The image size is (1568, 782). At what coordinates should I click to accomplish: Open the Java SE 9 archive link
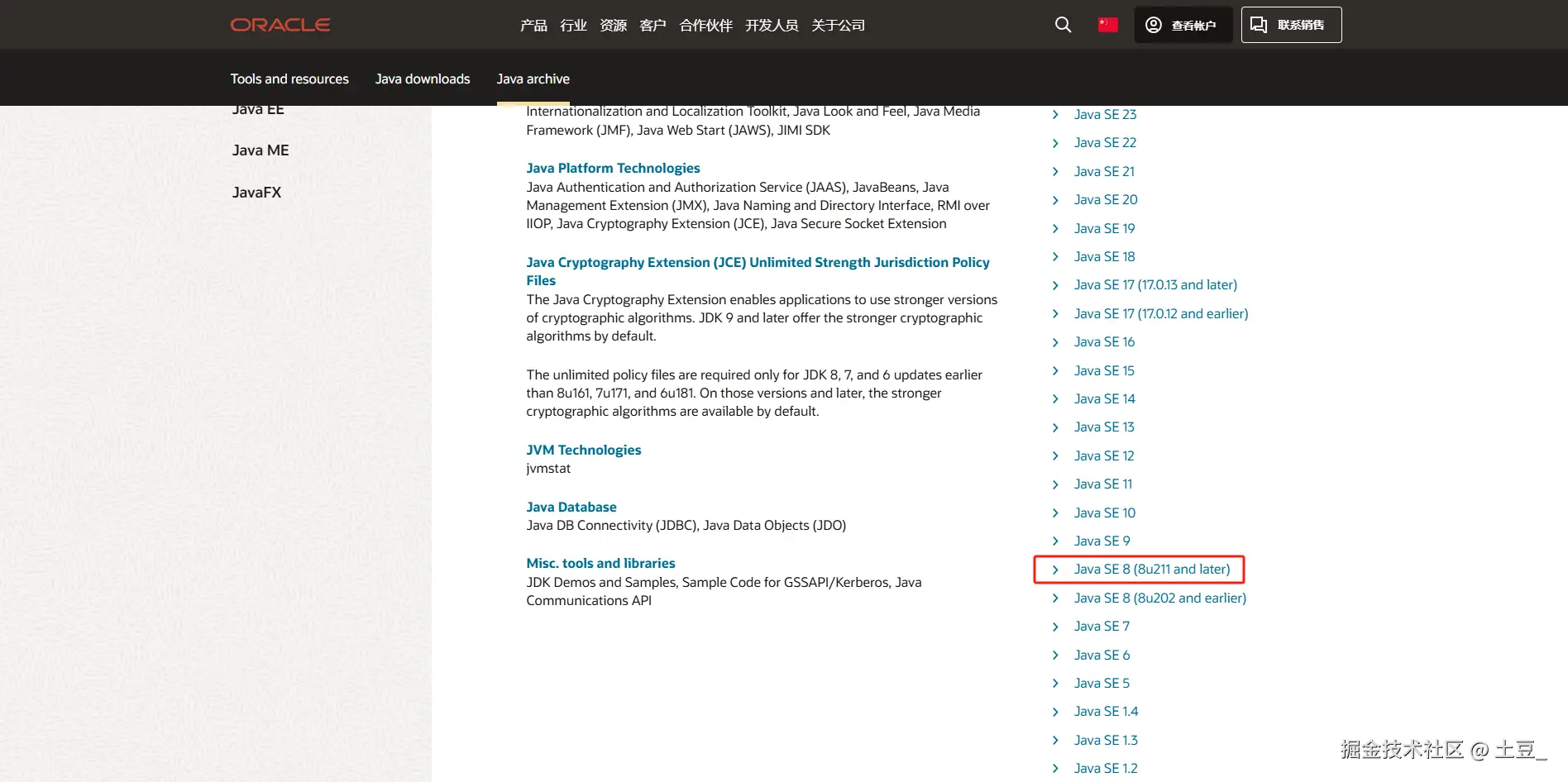[1102, 541]
